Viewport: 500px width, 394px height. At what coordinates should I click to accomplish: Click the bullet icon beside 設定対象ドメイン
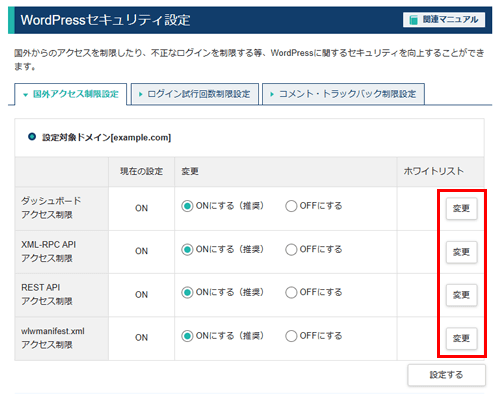[x=32, y=137]
